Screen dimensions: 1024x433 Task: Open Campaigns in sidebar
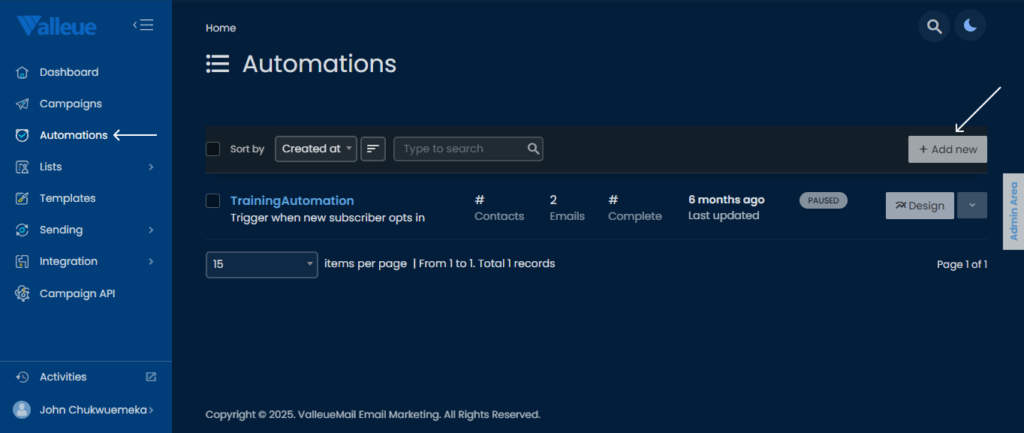[x=71, y=104]
